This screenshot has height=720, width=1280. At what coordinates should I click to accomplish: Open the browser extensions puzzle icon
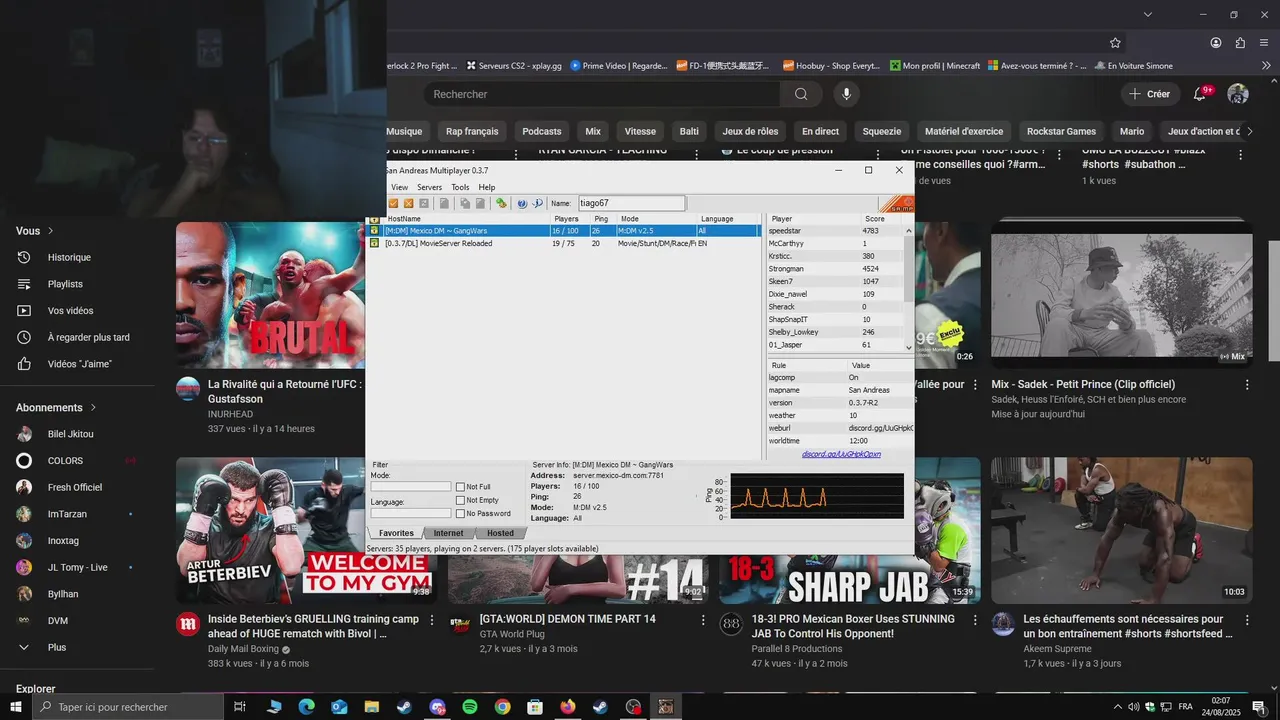click(x=1240, y=43)
